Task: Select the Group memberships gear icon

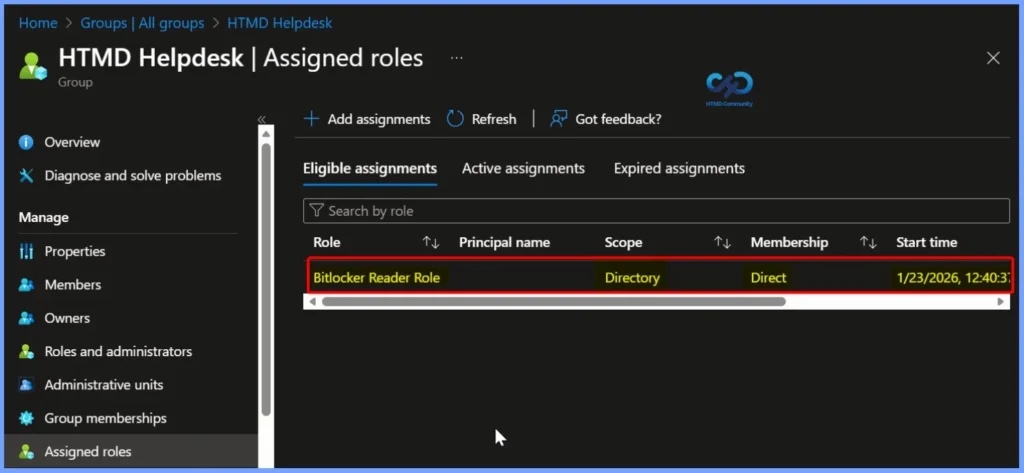Action: click(x=26, y=418)
